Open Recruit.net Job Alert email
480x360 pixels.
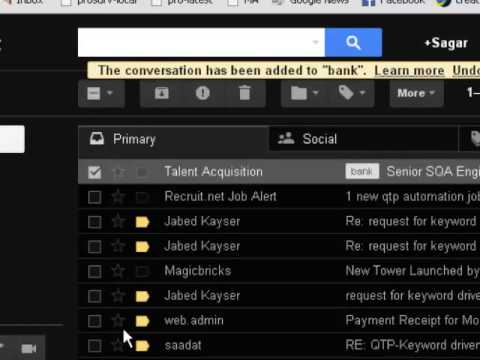pyautogui.click(x=279, y=197)
